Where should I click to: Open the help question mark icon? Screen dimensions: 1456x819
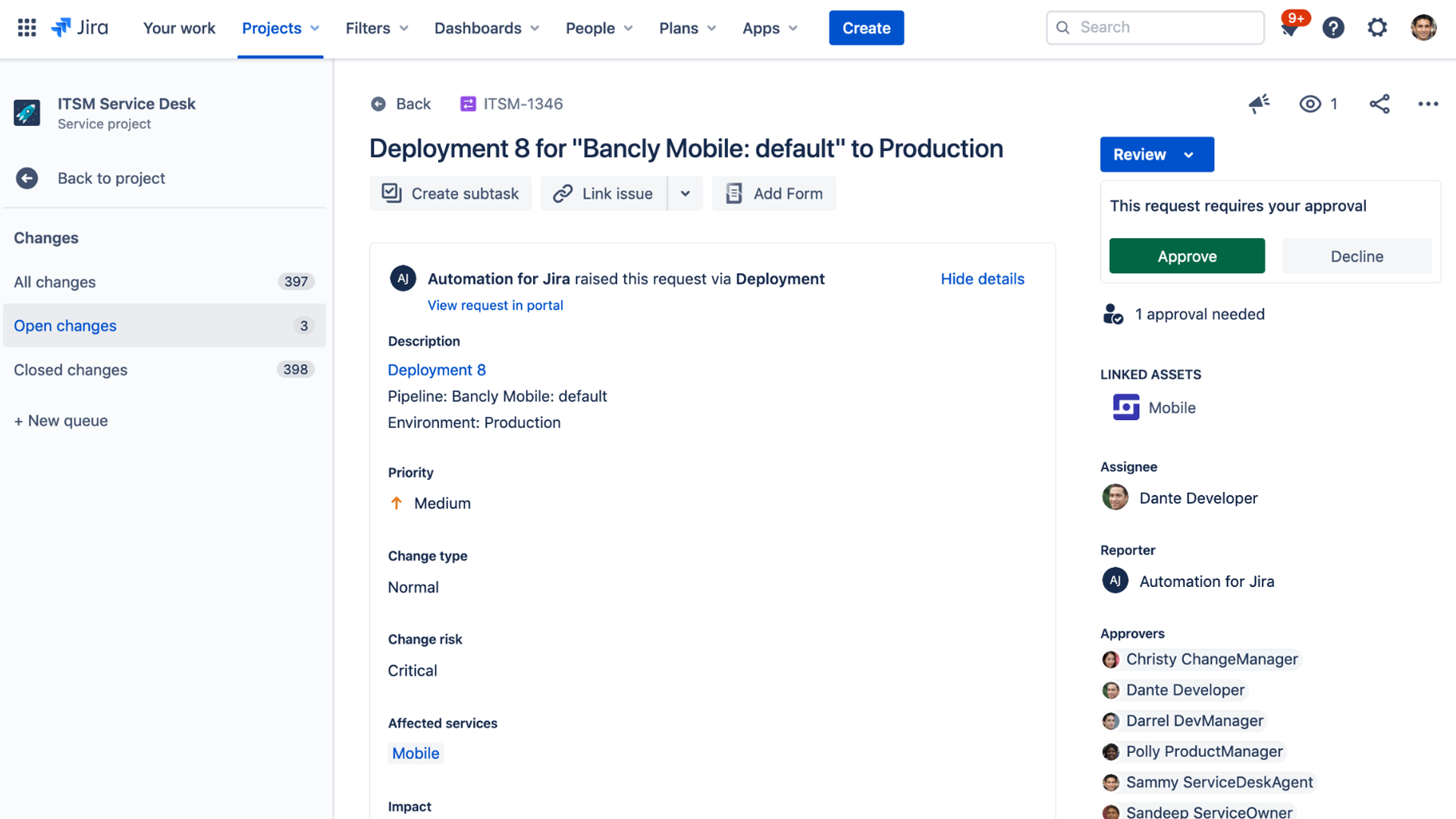point(1333,28)
